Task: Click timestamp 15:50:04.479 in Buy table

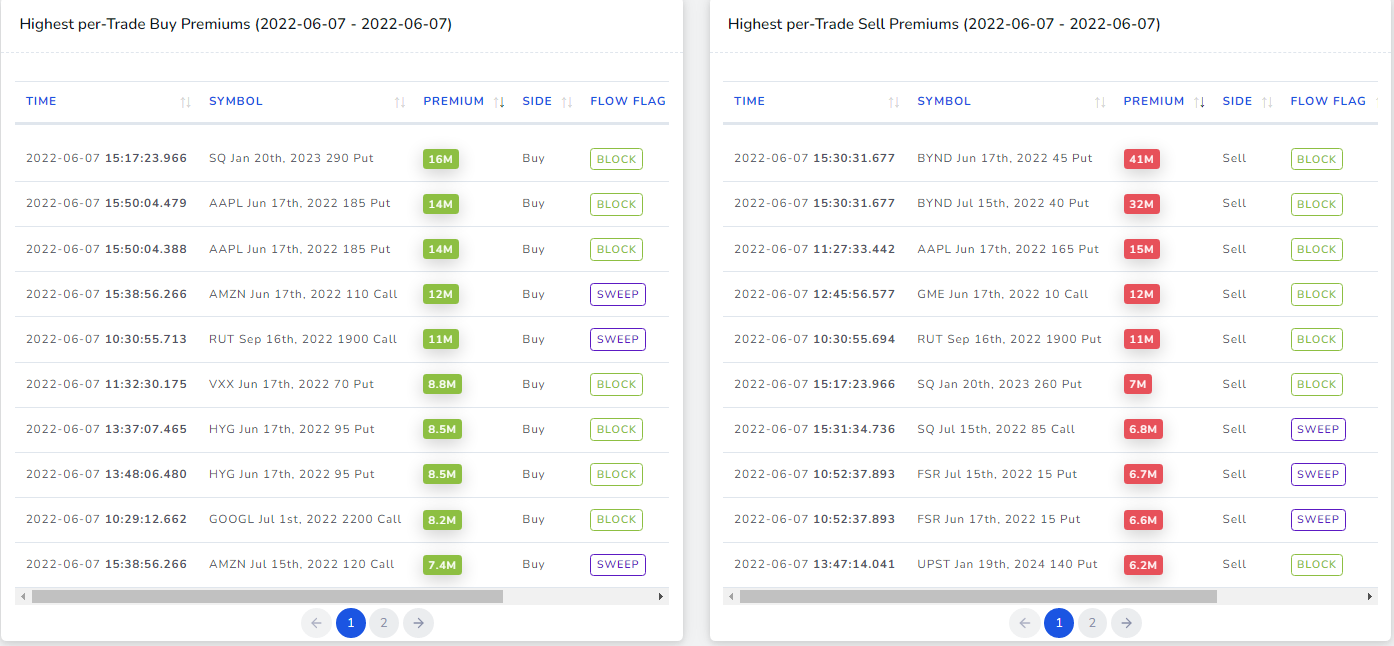Action: tap(146, 203)
